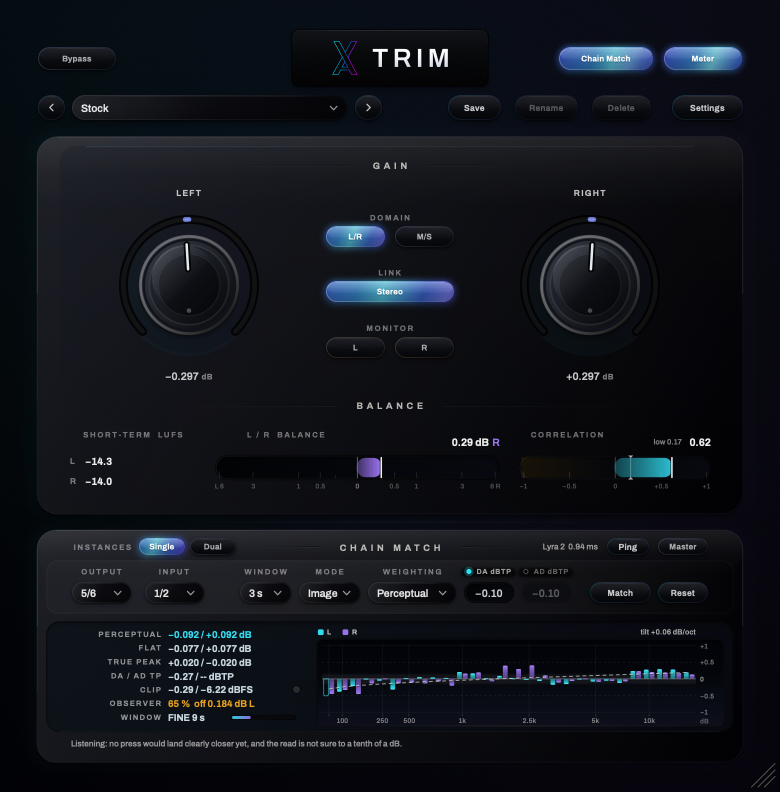Select M/S domain

coord(424,236)
